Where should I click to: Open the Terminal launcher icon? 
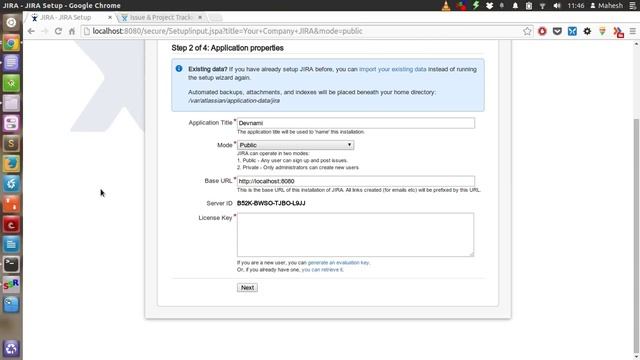pos(11,264)
